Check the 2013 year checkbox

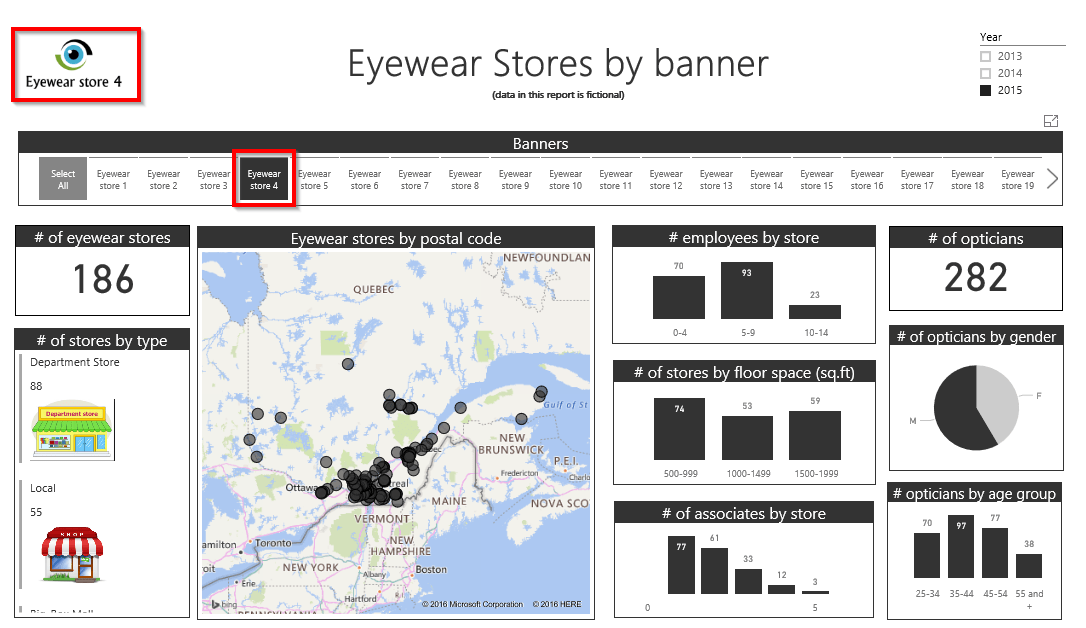click(x=986, y=57)
